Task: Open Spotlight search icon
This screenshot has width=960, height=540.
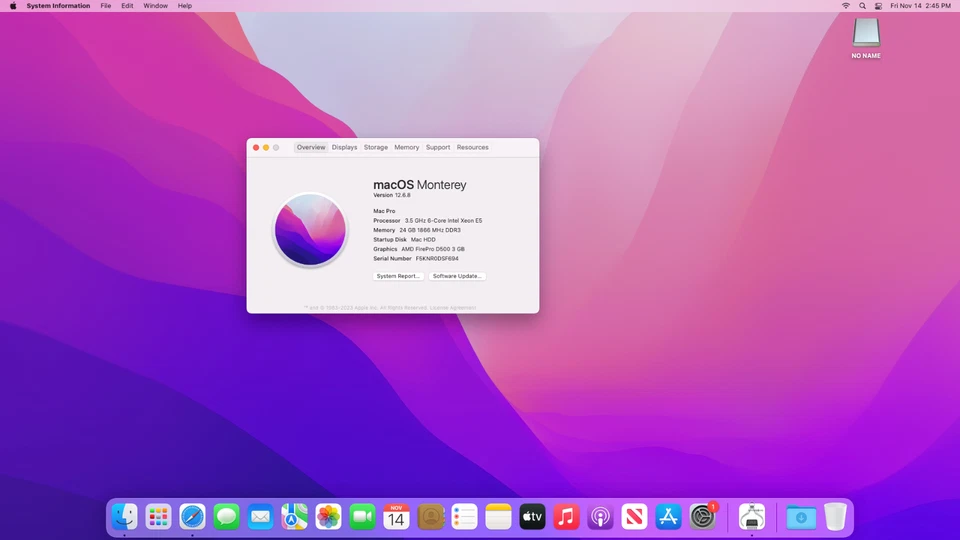Action: 862,6
